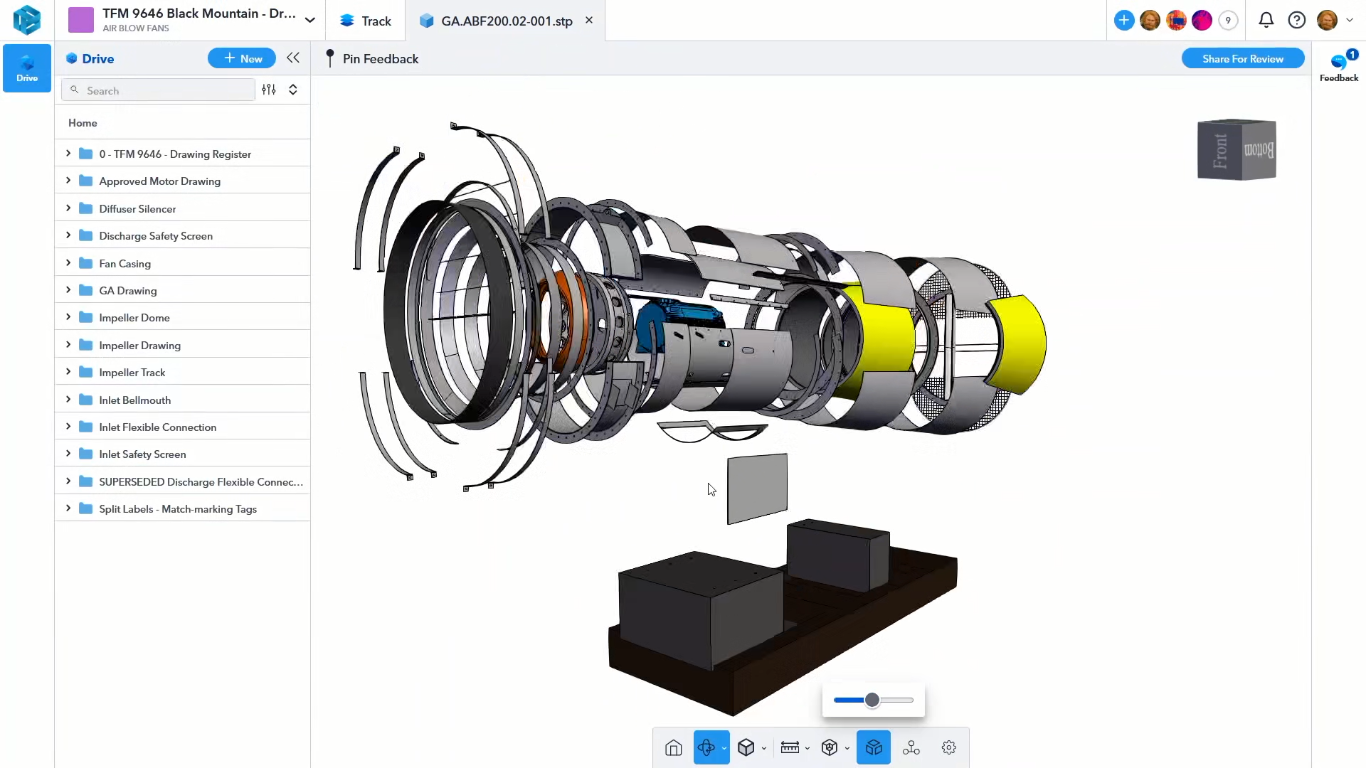Switch to the Track tab
This screenshot has height=768, width=1366.
(x=366, y=20)
